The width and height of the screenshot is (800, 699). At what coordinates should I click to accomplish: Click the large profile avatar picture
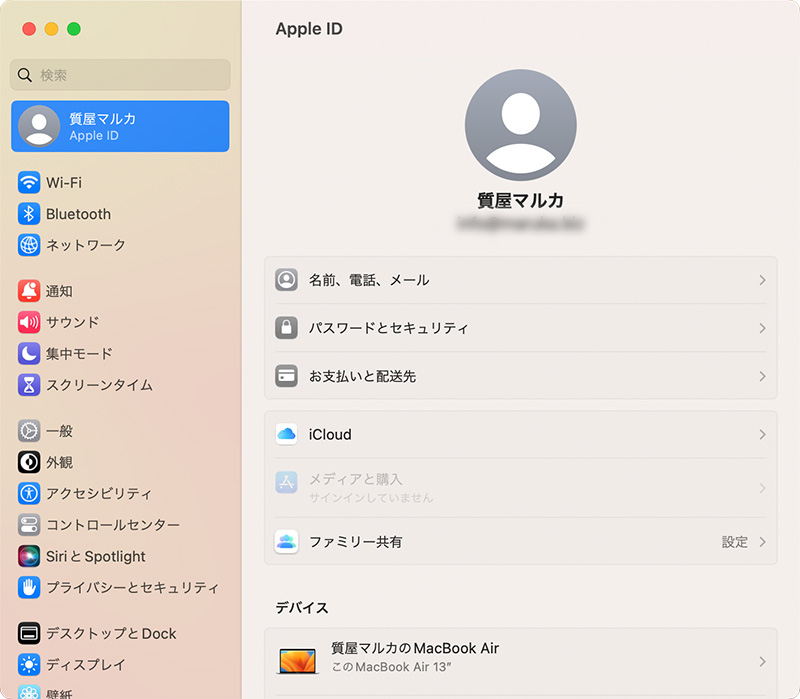coord(520,125)
